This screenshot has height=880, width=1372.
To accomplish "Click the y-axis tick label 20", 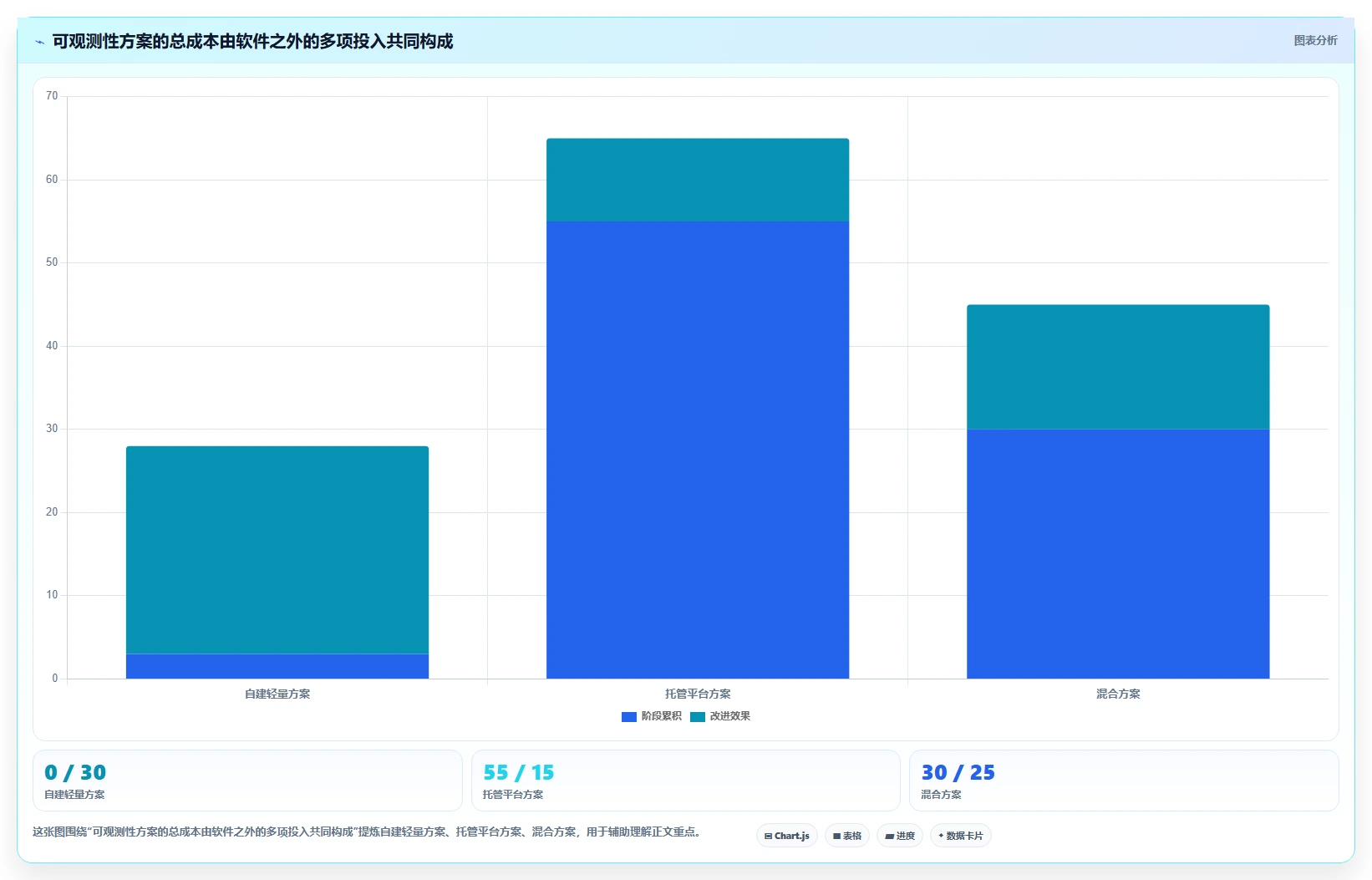I will click(x=52, y=512).
